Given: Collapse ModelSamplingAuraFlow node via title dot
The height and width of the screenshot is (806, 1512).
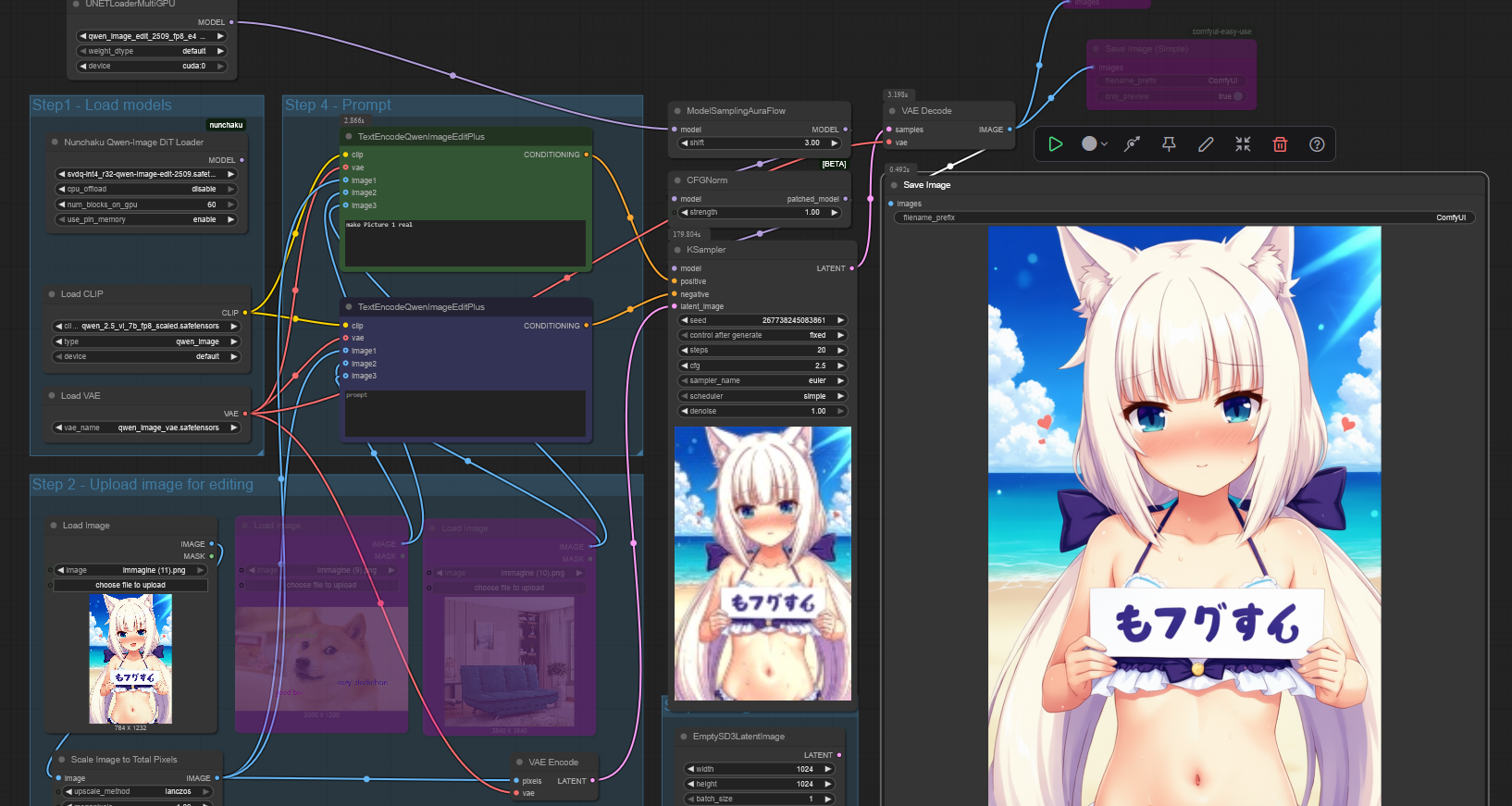Looking at the screenshot, I should coord(677,111).
